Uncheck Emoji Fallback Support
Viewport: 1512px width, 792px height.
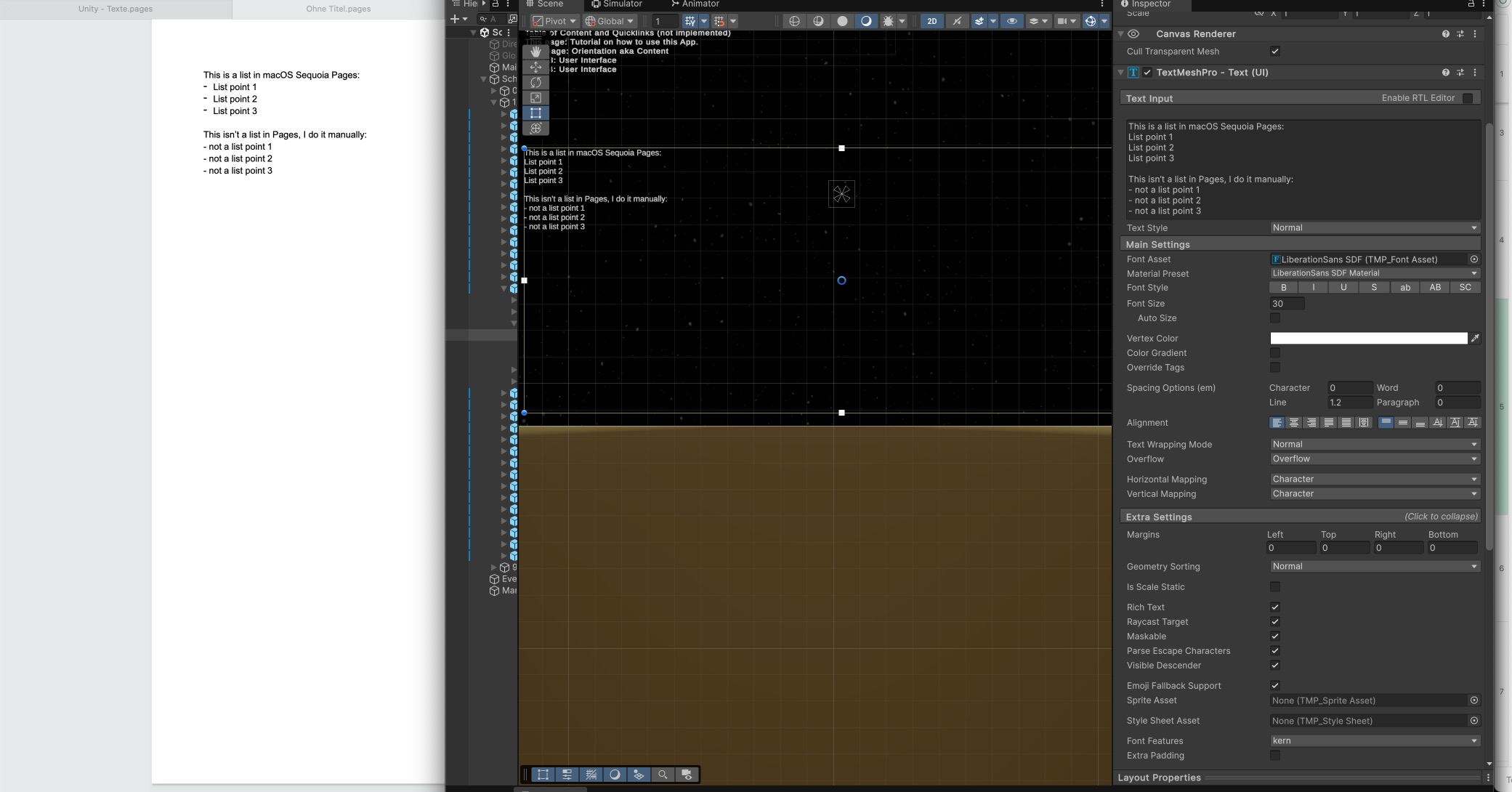(x=1275, y=685)
